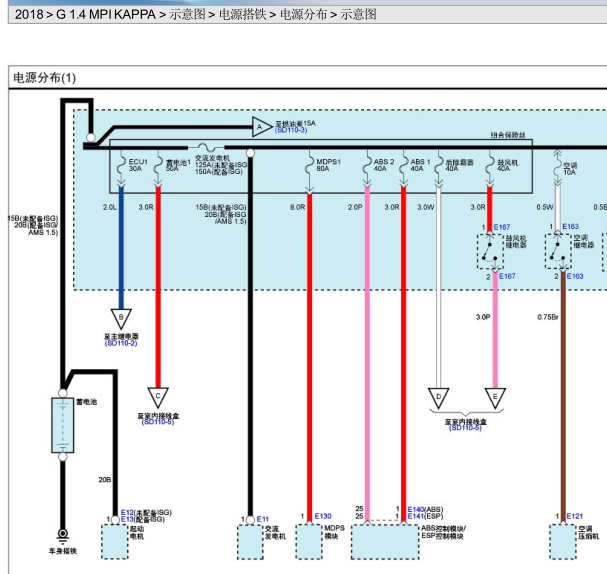
Task: Click the rear defogger 40A fuse symbol
Action: tap(438, 167)
